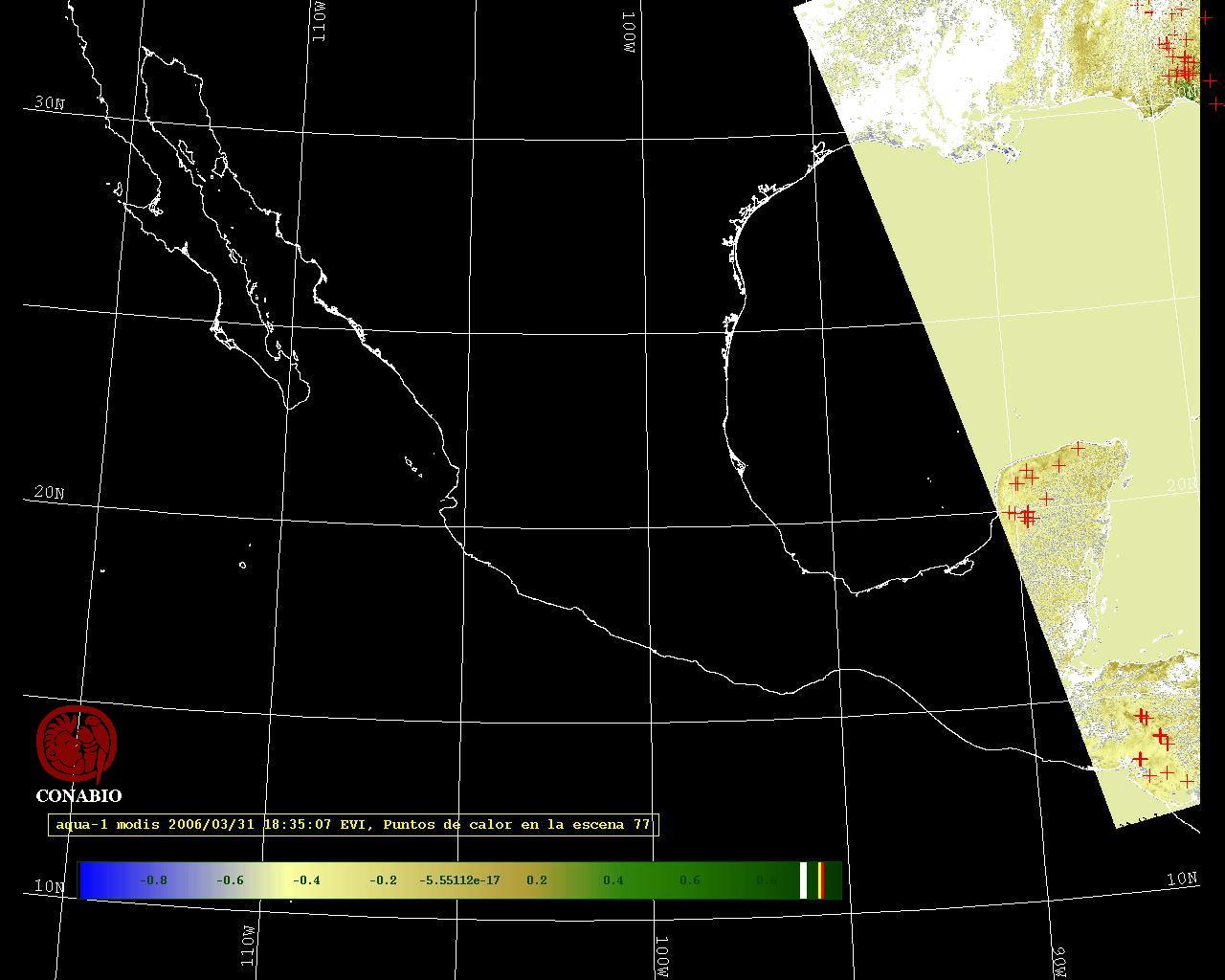Click the southern tip of Baja California peninsula
1225x980 pixels.
[x=290, y=407]
